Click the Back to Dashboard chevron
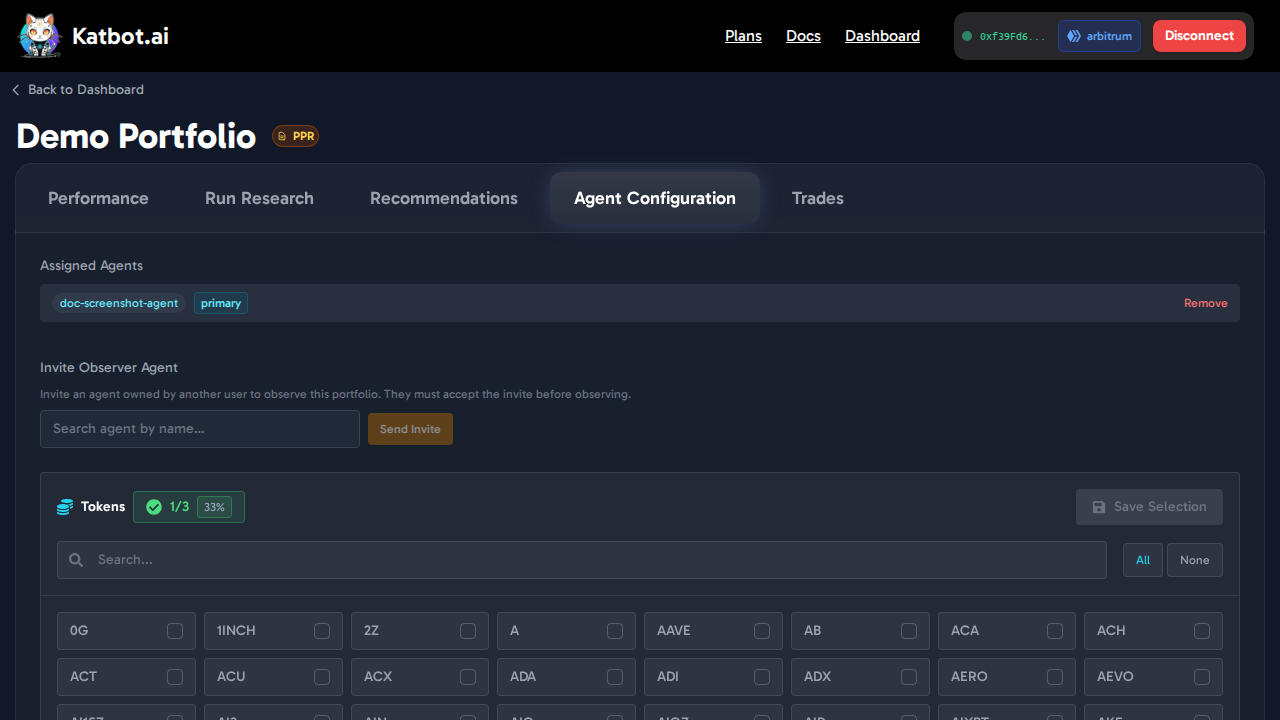 [x=16, y=90]
